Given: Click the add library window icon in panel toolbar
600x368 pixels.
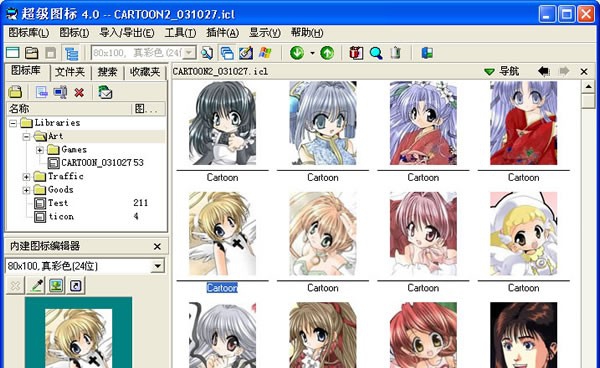Looking at the screenshot, I should 41,92.
